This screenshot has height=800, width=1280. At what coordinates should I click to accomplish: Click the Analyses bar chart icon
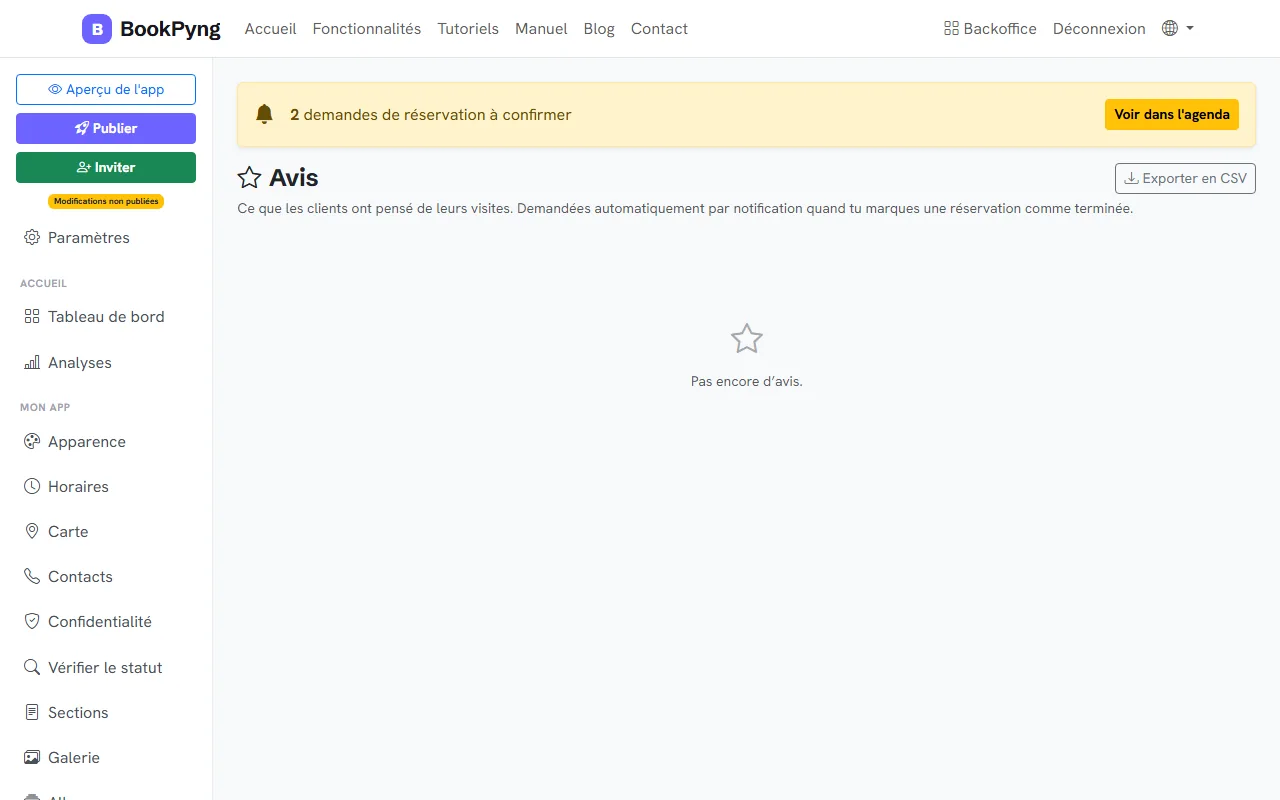32,363
